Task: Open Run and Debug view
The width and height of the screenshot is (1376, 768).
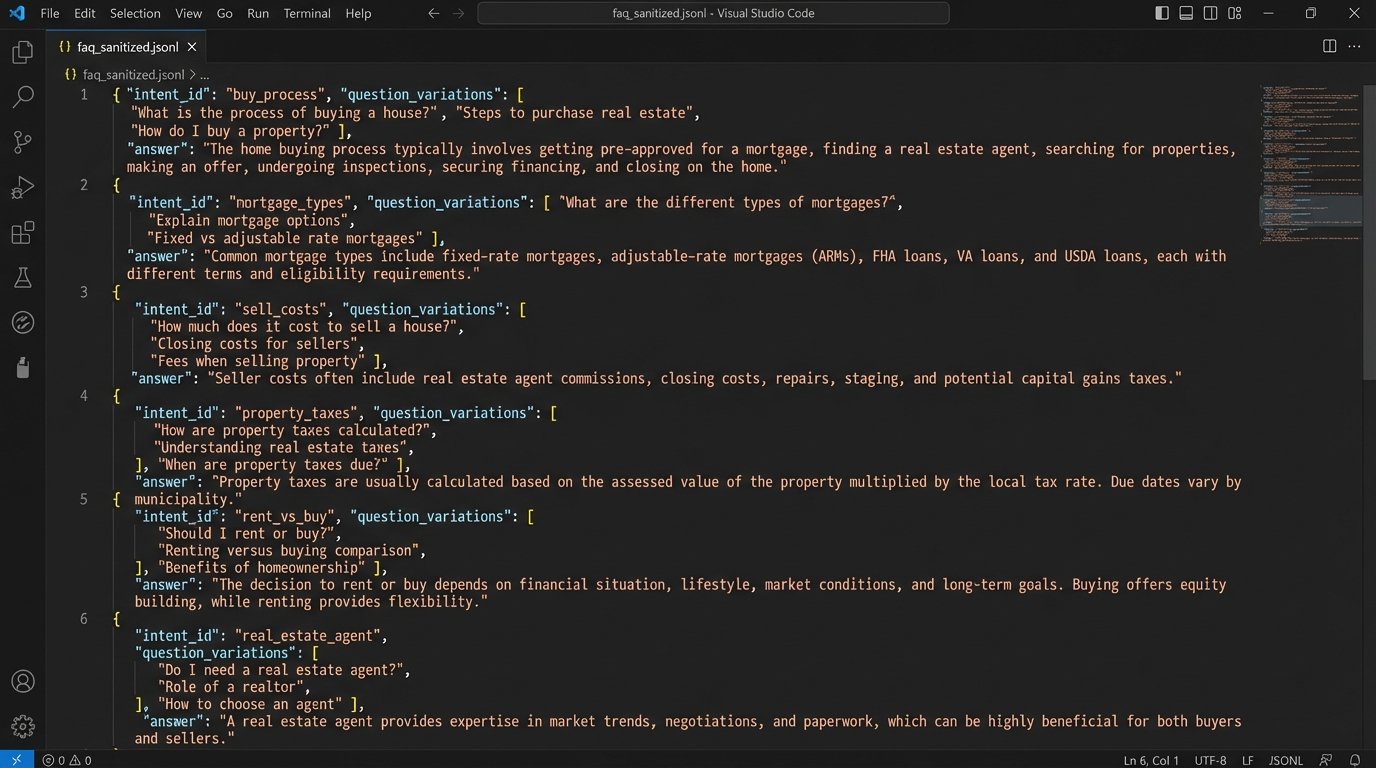Action: (22, 188)
